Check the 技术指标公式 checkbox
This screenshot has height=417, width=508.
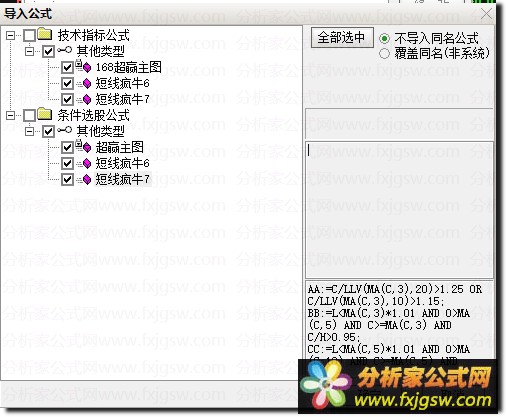coord(29,35)
